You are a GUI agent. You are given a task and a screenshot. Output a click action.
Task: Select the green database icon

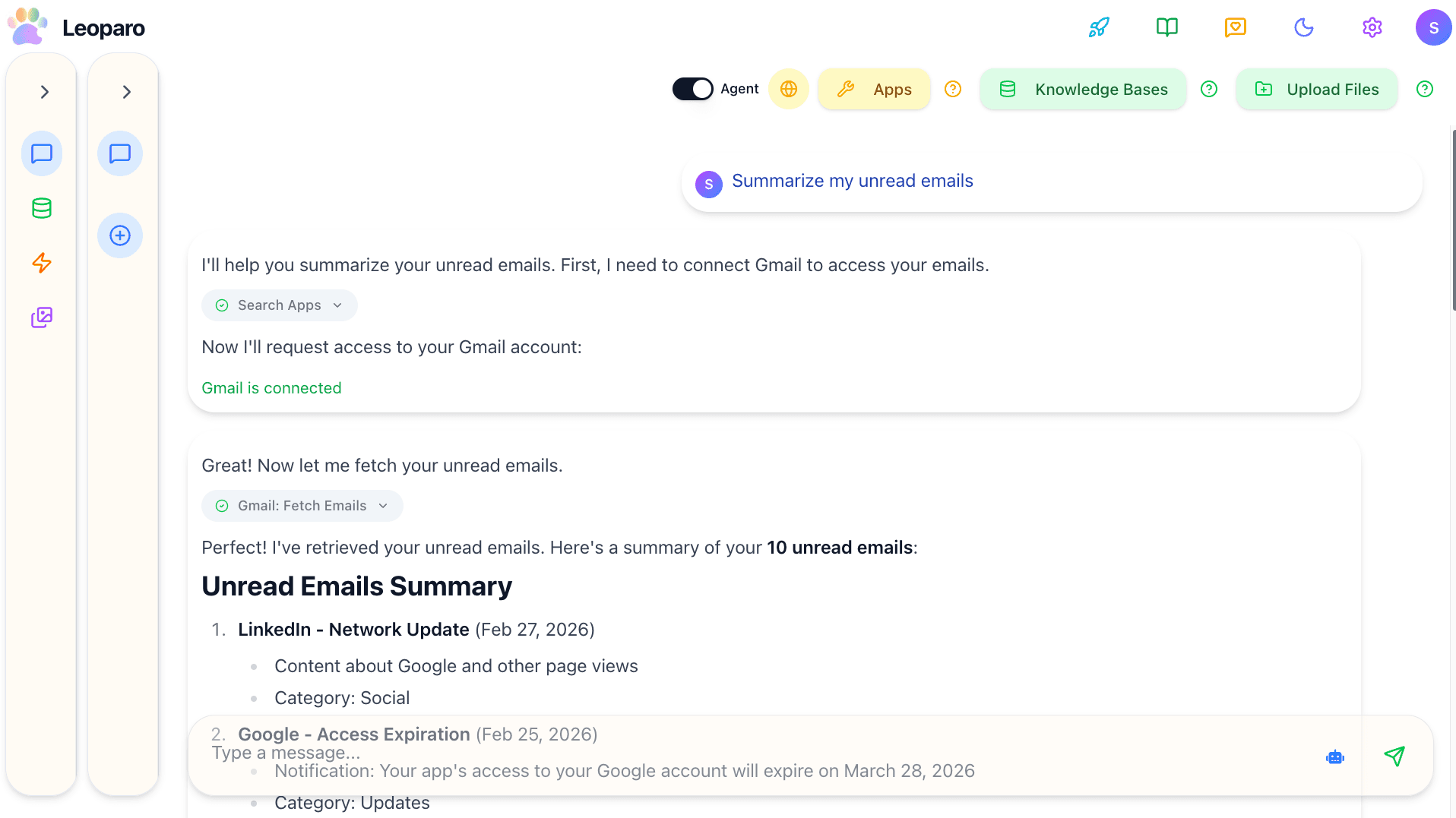(x=42, y=208)
